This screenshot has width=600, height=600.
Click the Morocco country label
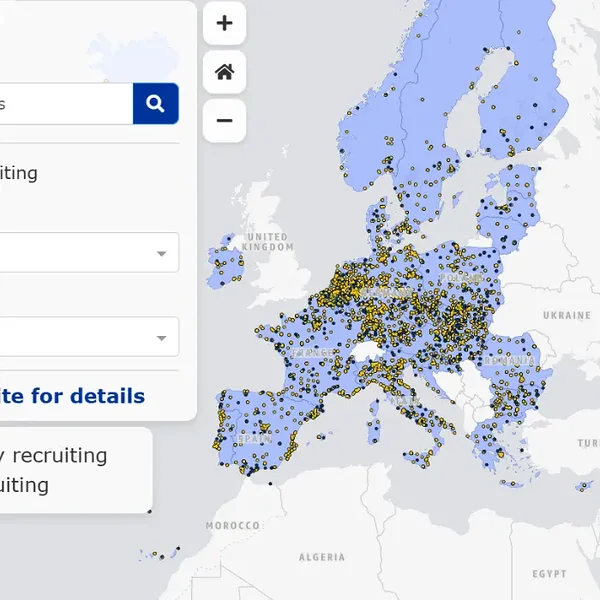click(x=232, y=525)
